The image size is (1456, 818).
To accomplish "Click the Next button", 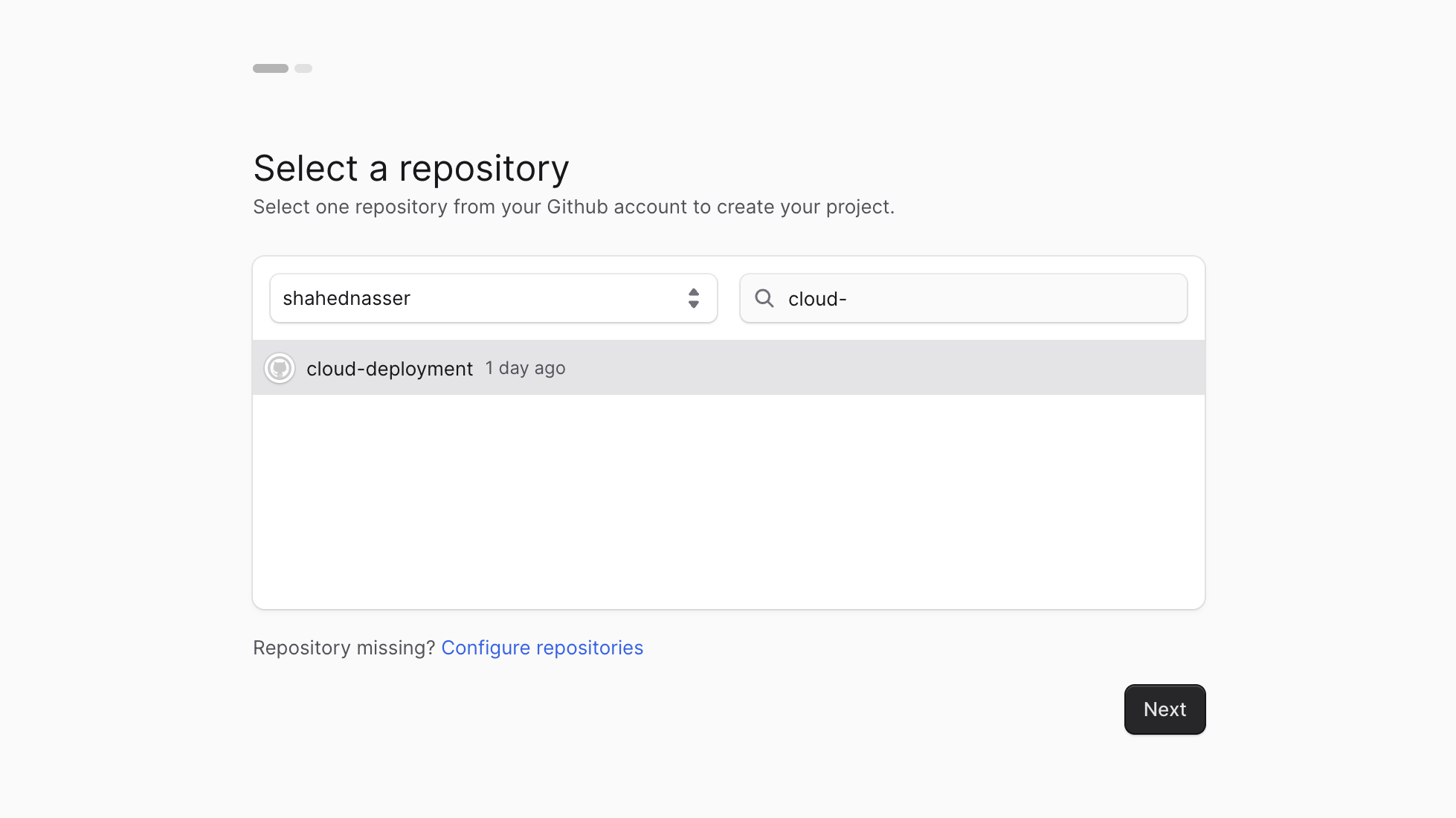I will click(x=1165, y=709).
